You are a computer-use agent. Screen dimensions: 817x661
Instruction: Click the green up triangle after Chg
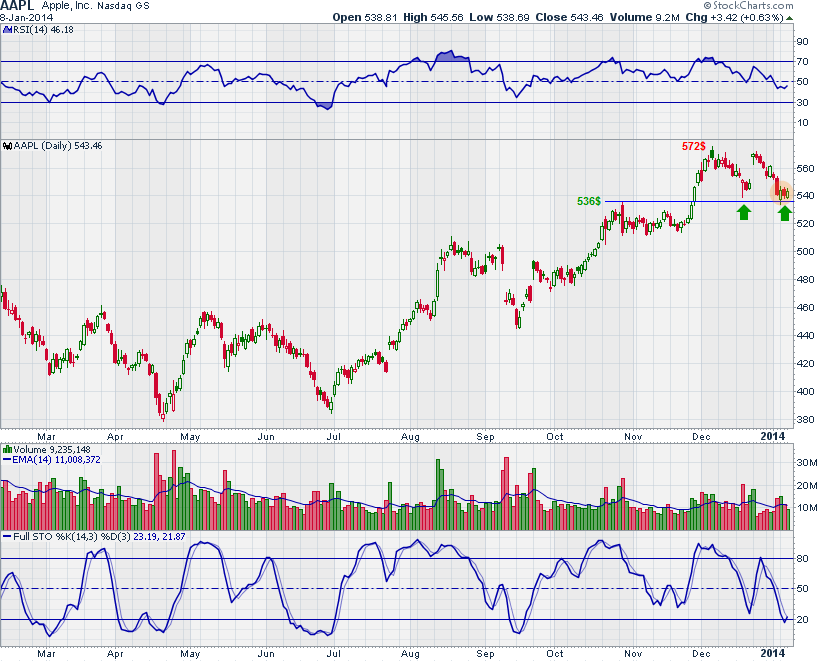point(789,18)
